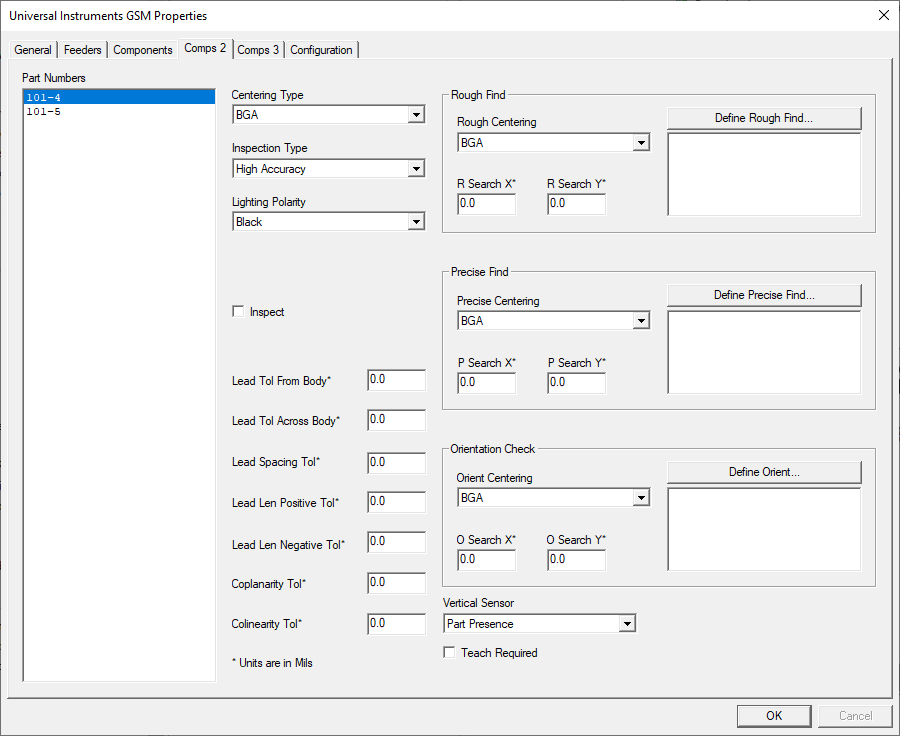Open the Feeders tab

tap(82, 49)
